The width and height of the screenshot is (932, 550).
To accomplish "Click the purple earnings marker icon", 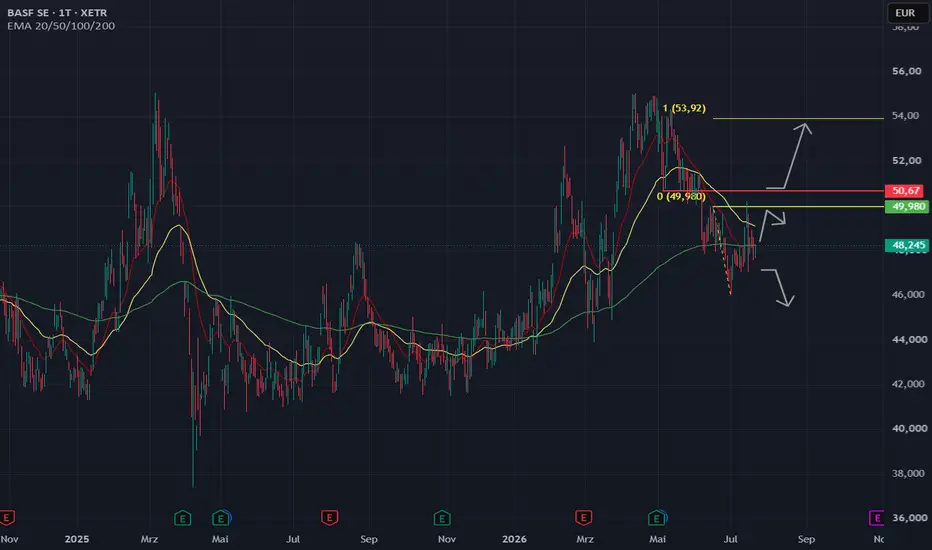I will point(877,518).
